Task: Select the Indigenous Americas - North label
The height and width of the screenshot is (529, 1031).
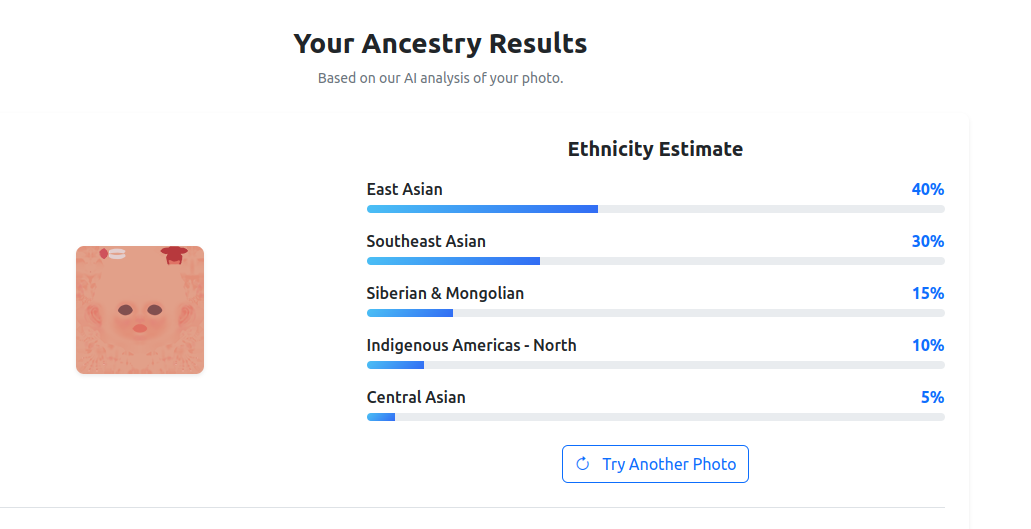Action: [x=471, y=345]
